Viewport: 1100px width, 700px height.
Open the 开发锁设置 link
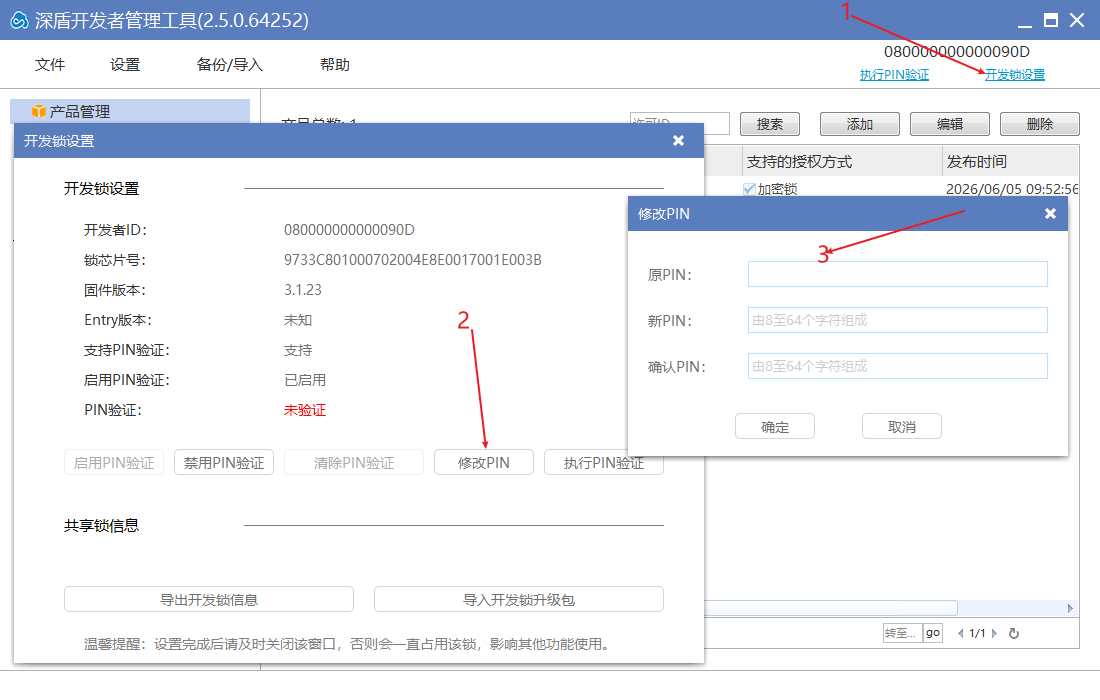click(x=1015, y=74)
